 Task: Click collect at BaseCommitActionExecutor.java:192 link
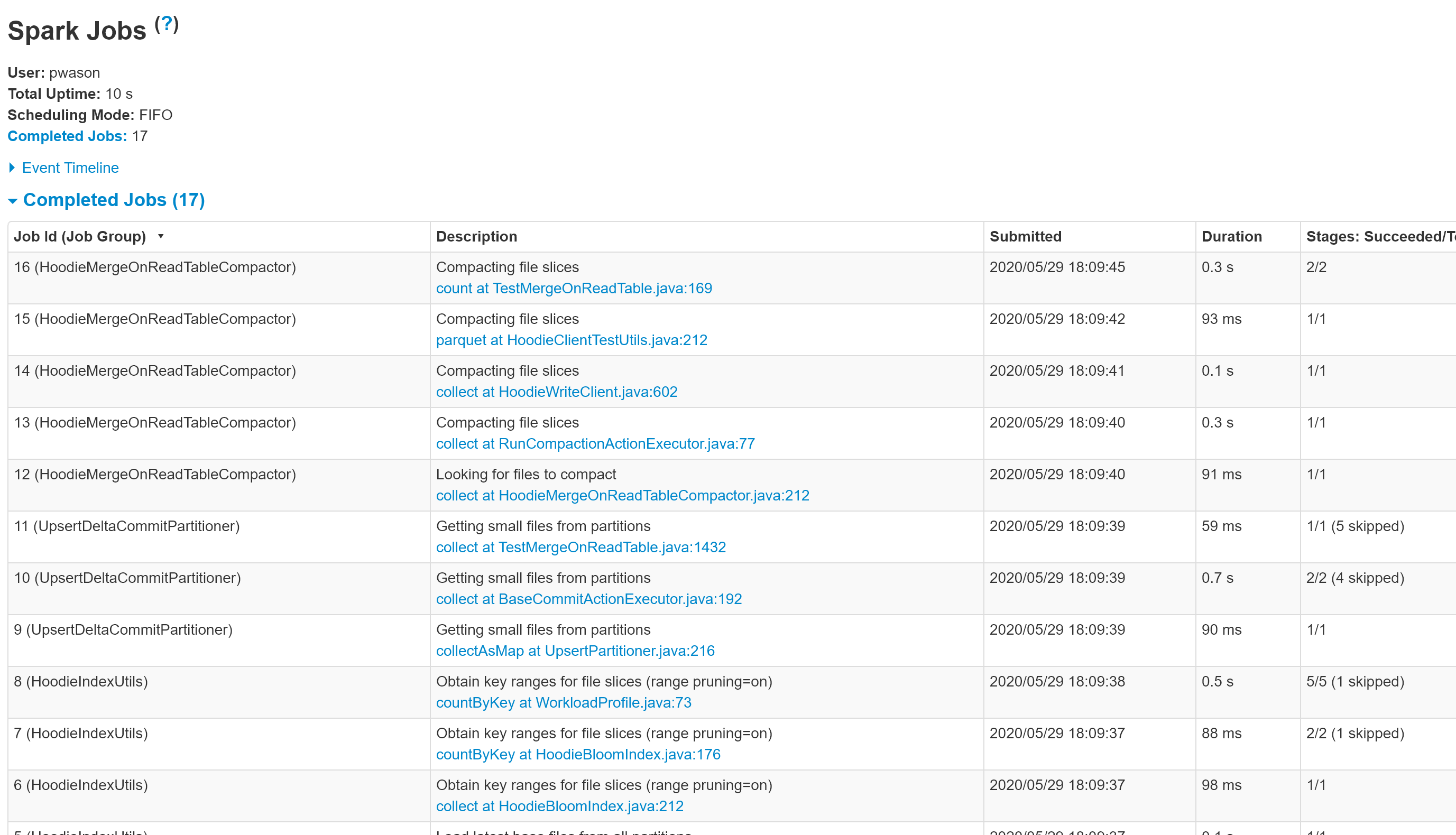(x=588, y=599)
